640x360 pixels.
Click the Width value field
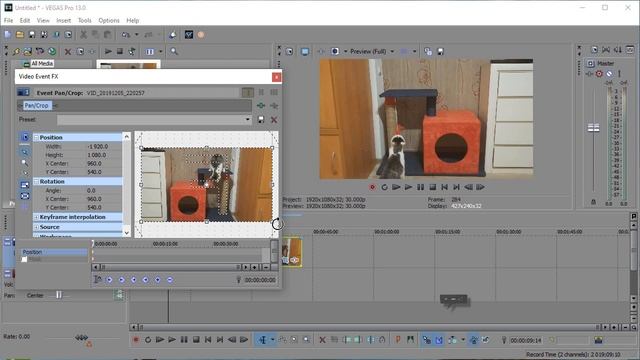(x=98, y=146)
